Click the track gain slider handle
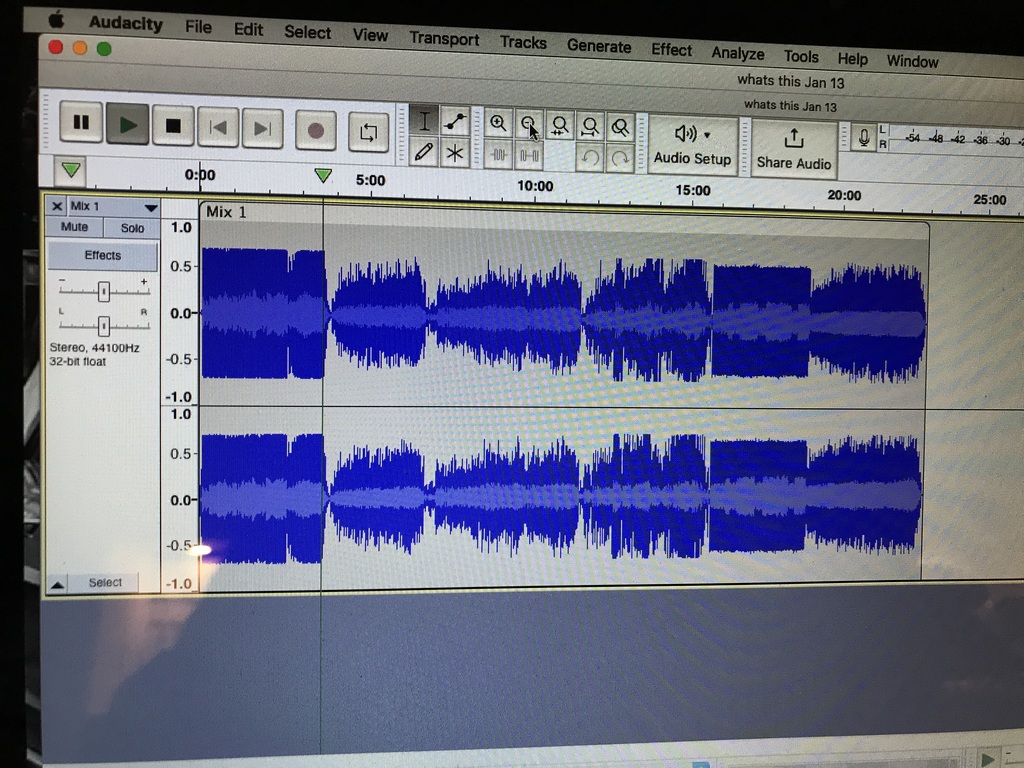 pos(103,291)
